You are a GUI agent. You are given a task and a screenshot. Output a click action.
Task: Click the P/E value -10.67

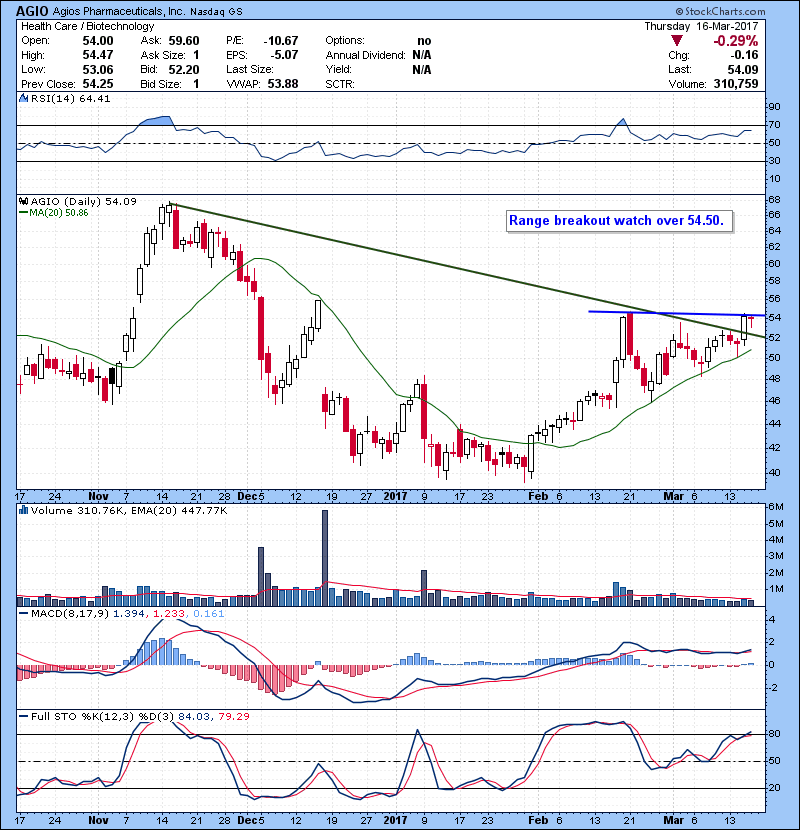(x=281, y=41)
